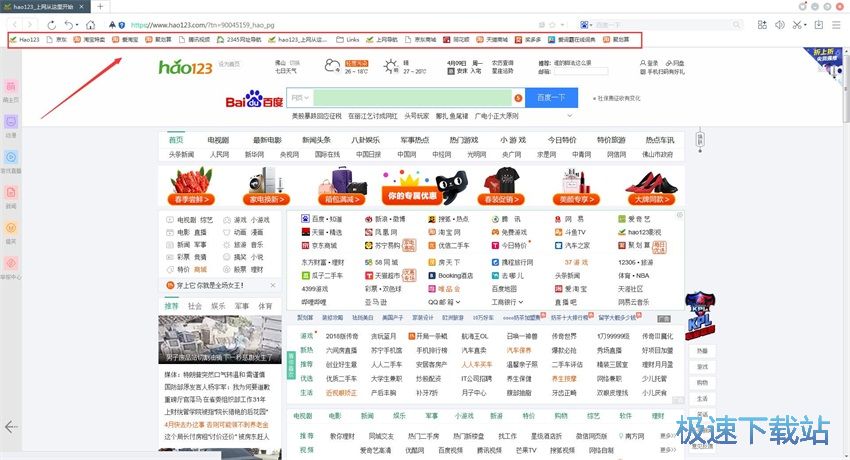Viewport: 850px width, 460px height.
Task: Close the 穿上它 promo notice
Action: tap(273, 285)
